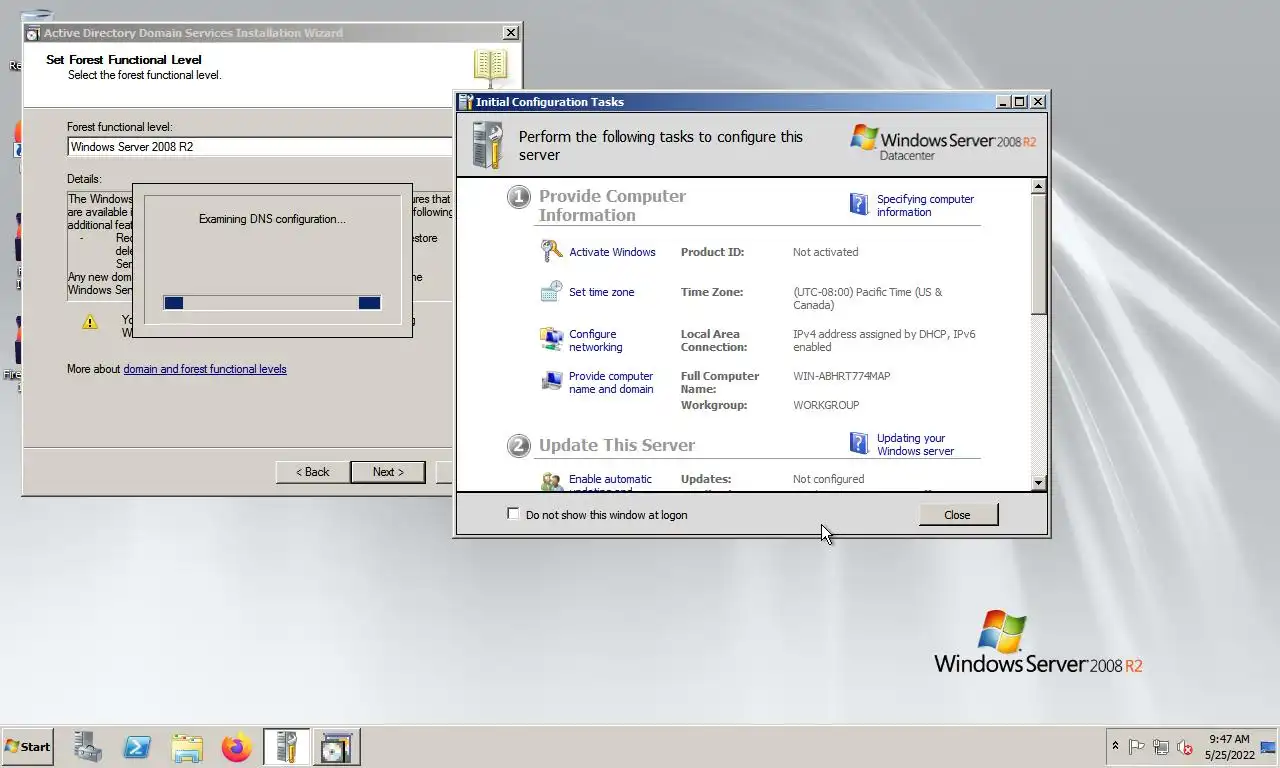Click the Activate Windows link

(612, 252)
